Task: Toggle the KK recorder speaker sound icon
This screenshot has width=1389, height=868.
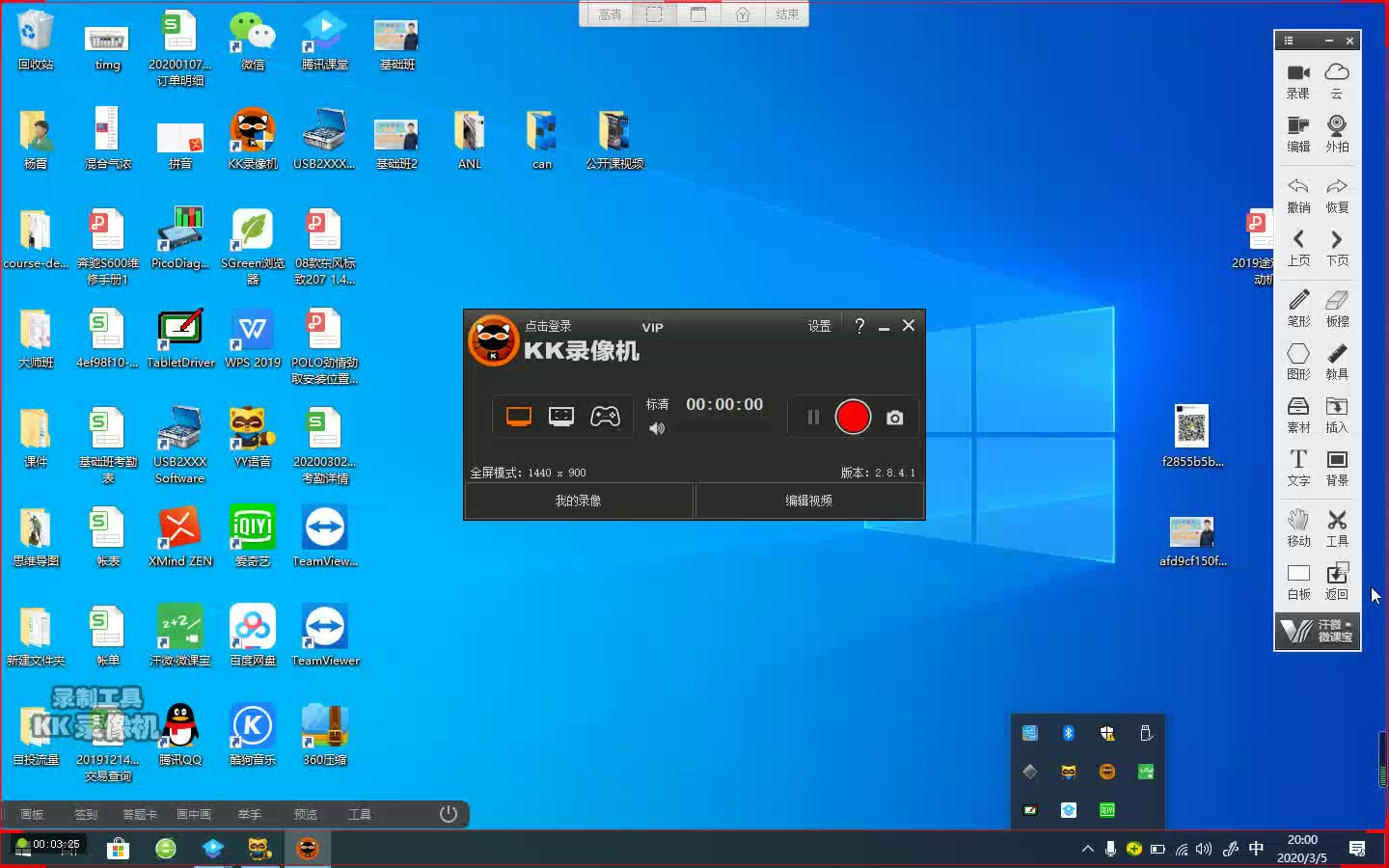Action: pos(657,428)
